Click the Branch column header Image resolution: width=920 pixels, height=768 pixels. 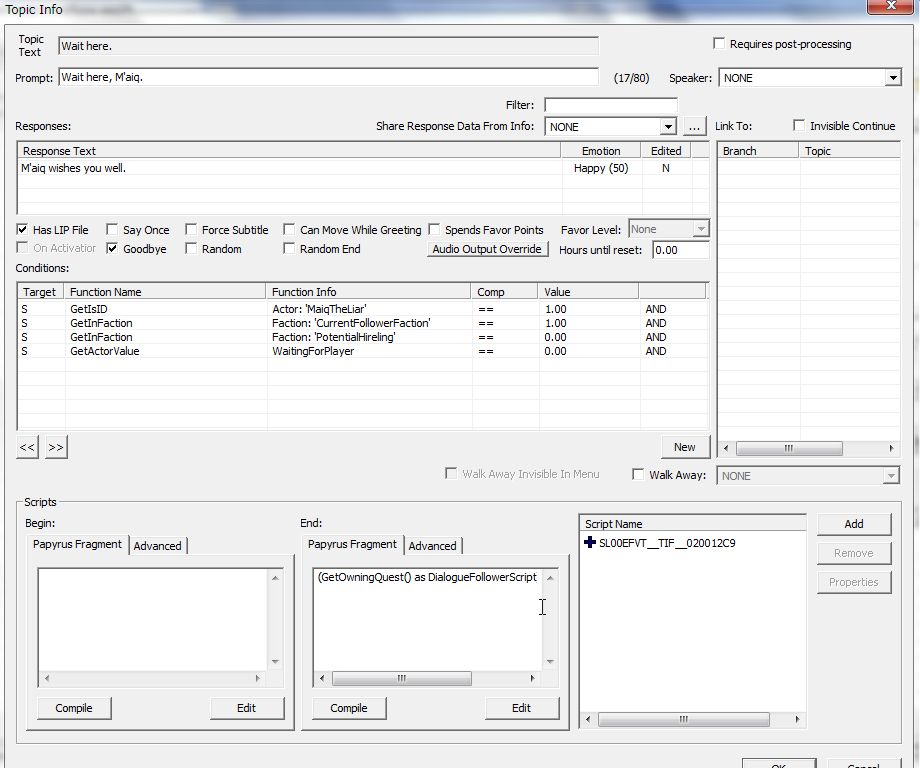coord(759,151)
